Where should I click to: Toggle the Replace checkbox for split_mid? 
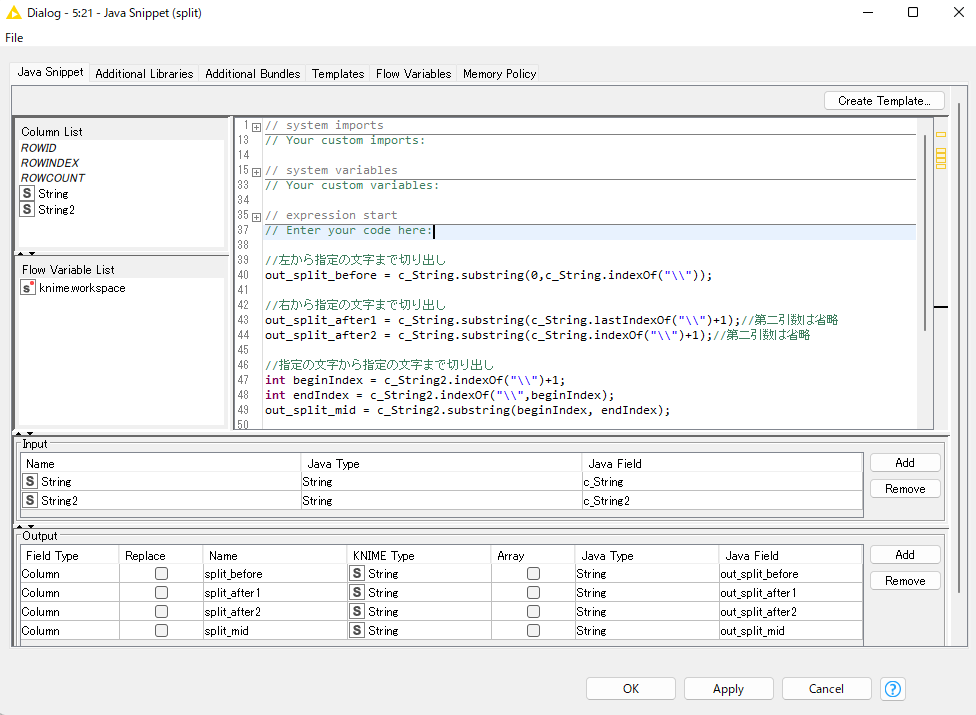pyautogui.click(x=161, y=631)
